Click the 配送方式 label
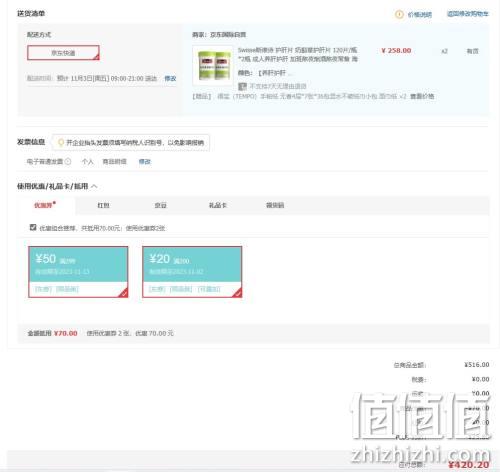Screen dimensions: 500x472 39,35
